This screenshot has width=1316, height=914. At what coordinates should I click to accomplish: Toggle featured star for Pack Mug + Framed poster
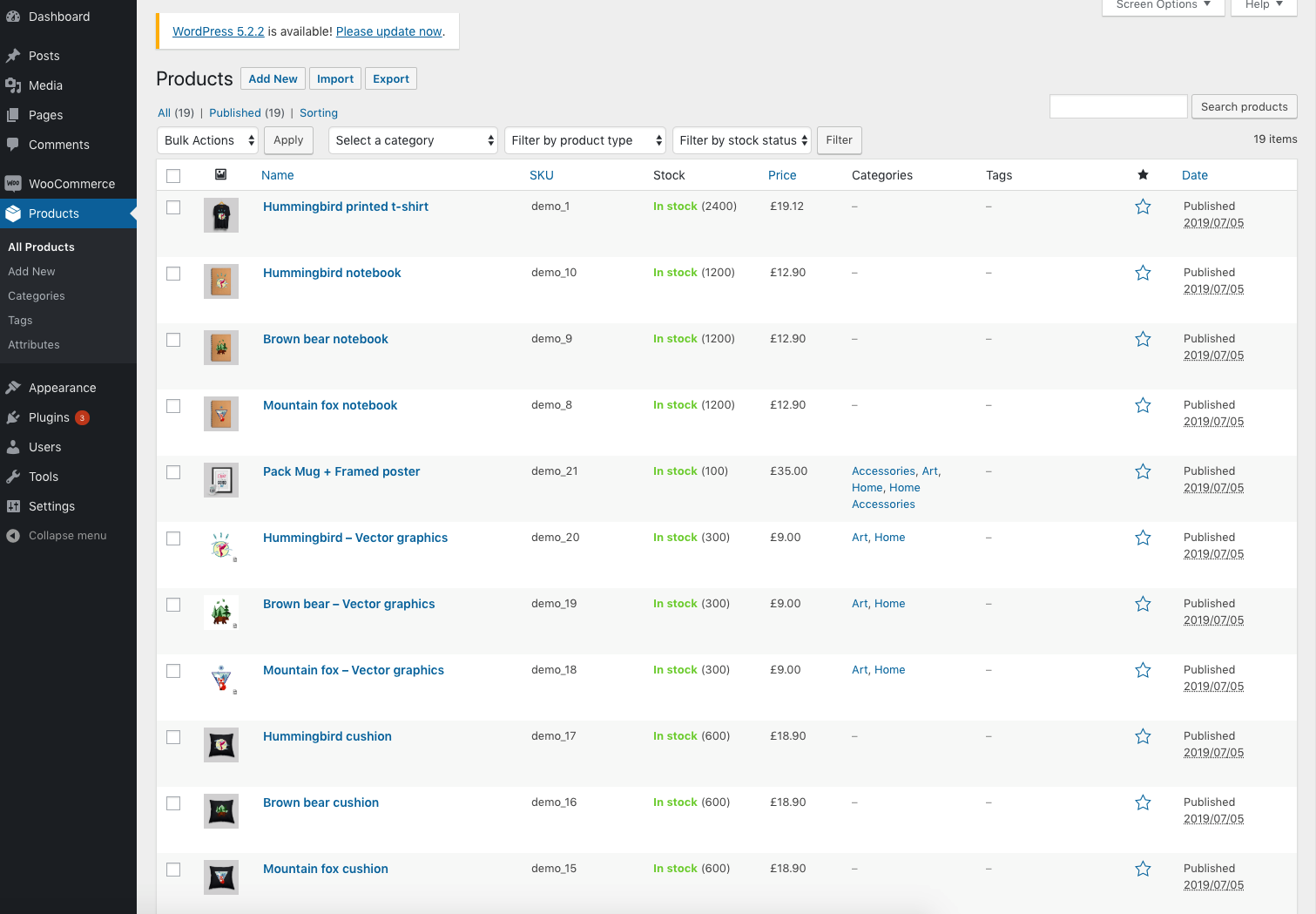click(x=1143, y=472)
